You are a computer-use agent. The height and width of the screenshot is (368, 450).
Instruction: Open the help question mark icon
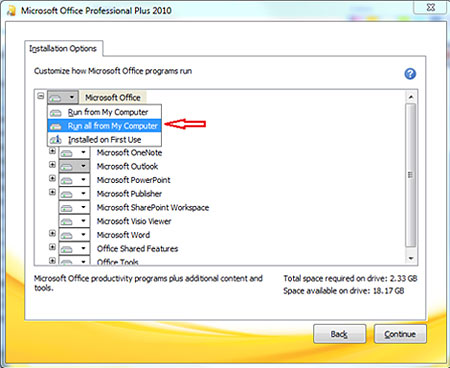point(410,74)
